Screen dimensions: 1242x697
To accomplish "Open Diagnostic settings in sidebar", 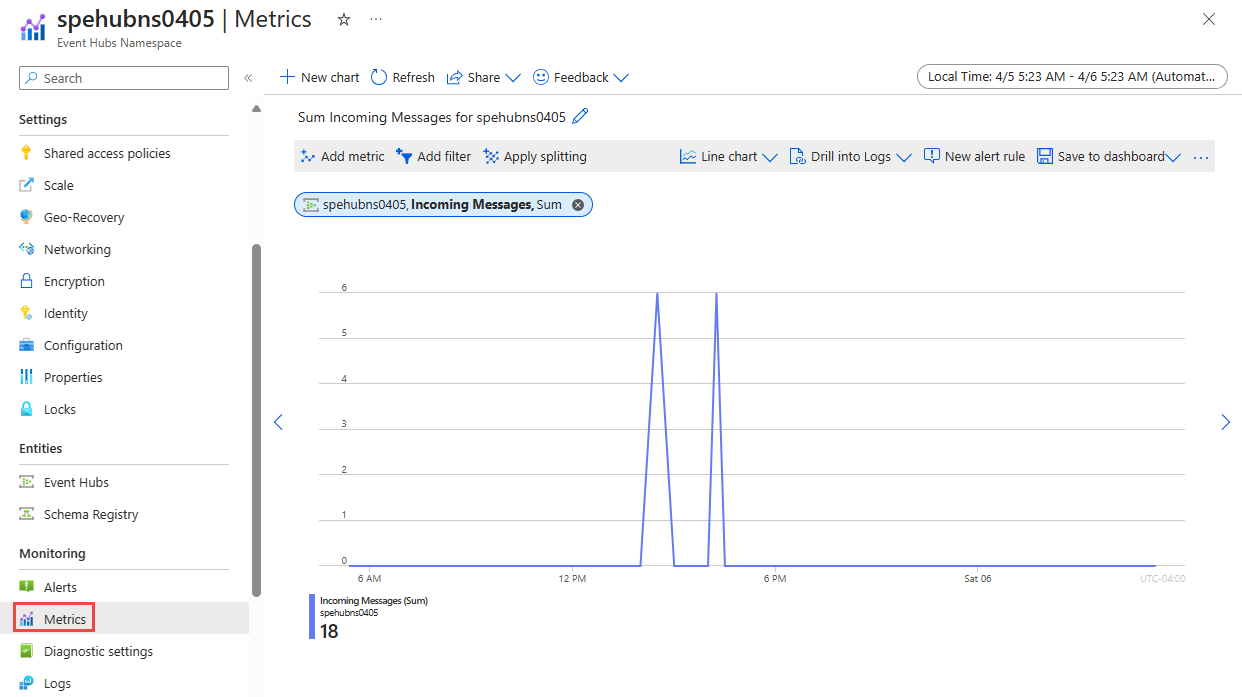I will pyautogui.click(x=98, y=651).
